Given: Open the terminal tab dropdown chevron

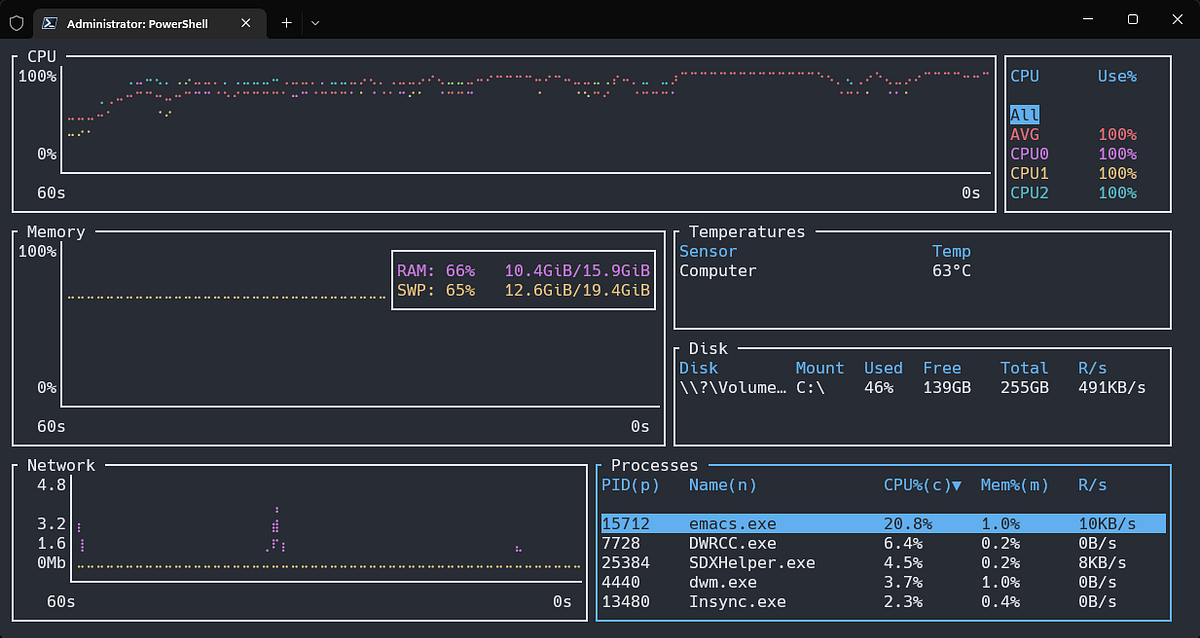Looking at the screenshot, I should 315,21.
